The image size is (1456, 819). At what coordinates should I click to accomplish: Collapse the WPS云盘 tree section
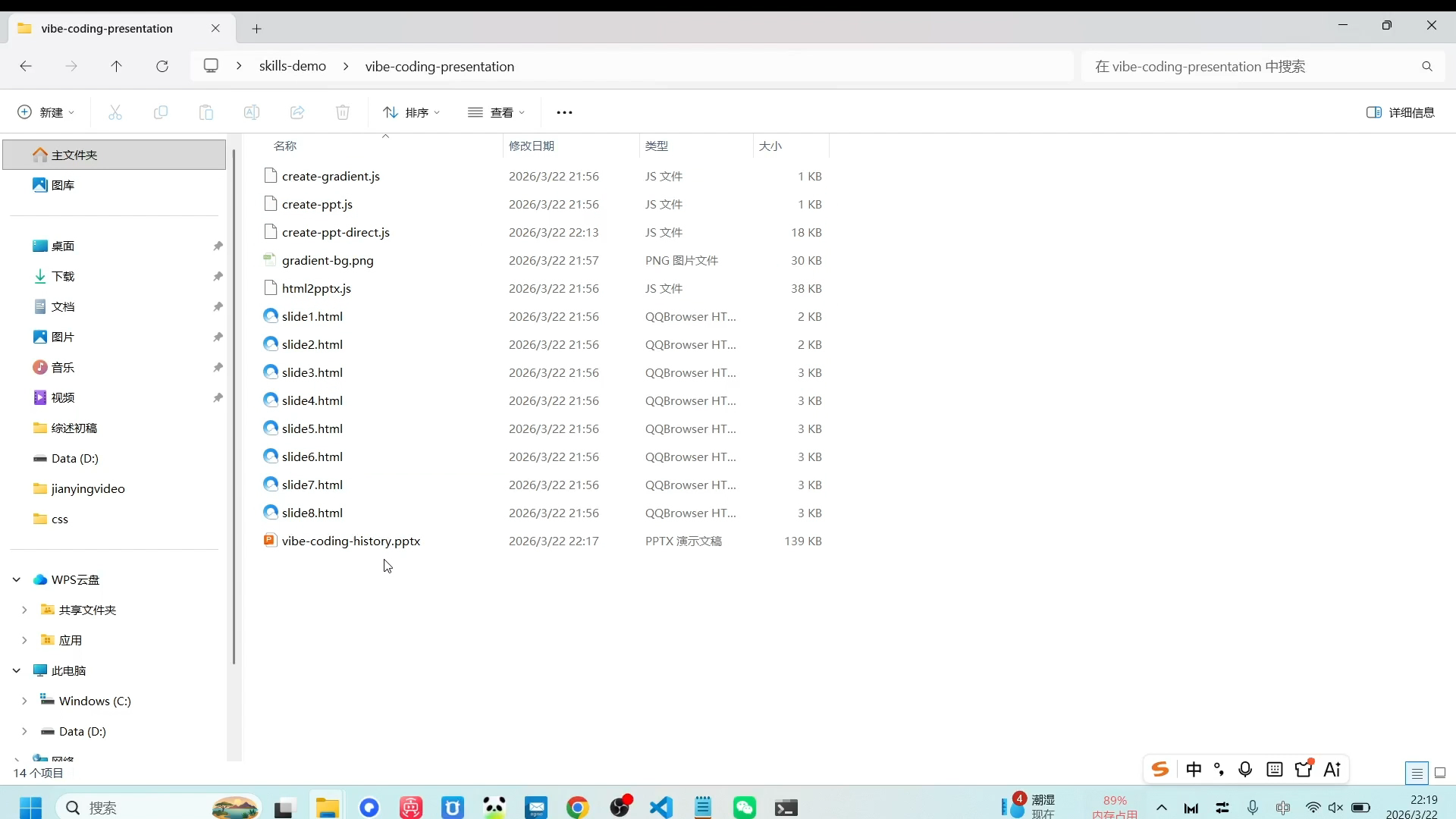pyautogui.click(x=17, y=580)
